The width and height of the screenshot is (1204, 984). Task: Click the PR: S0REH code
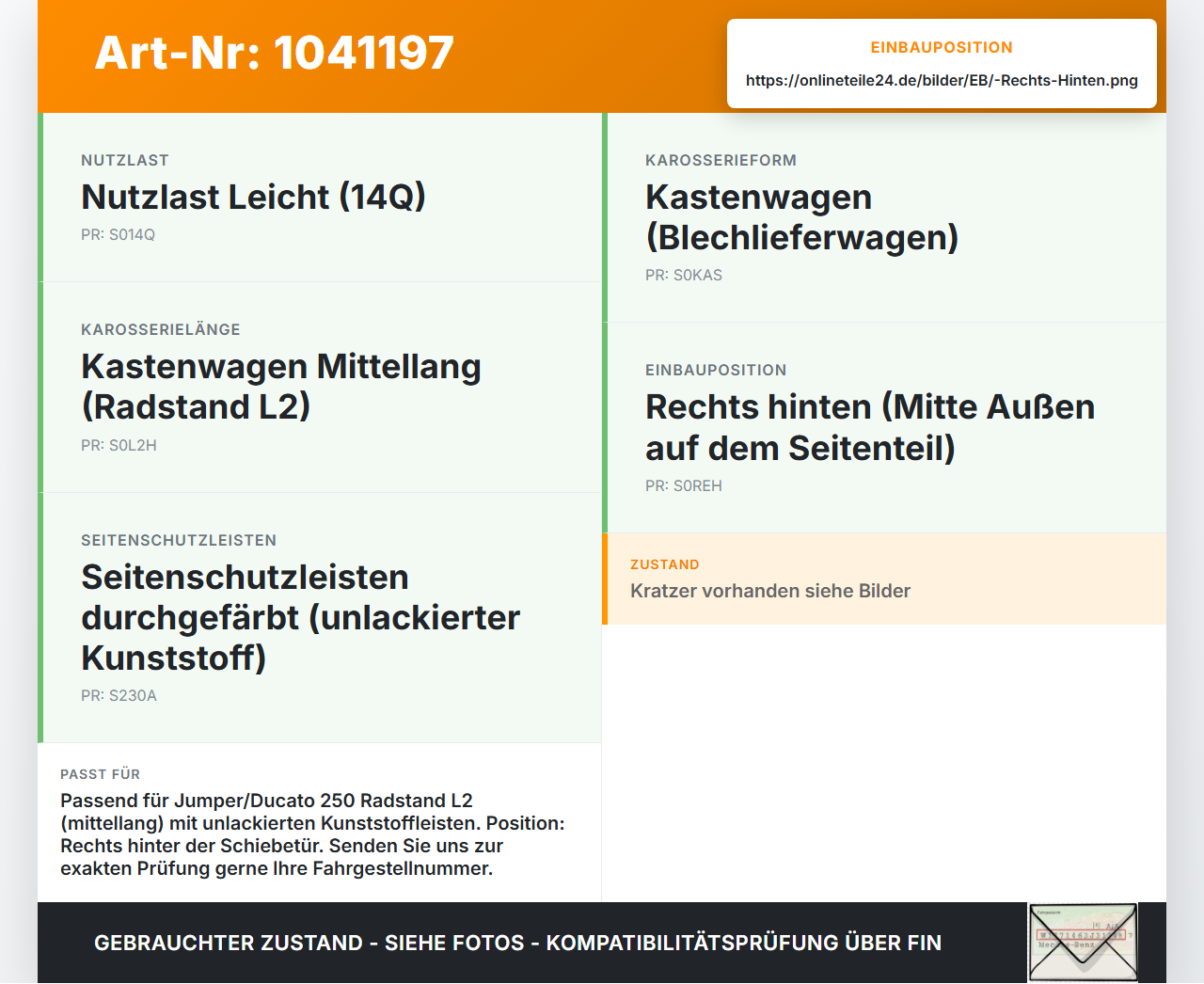pos(684,486)
